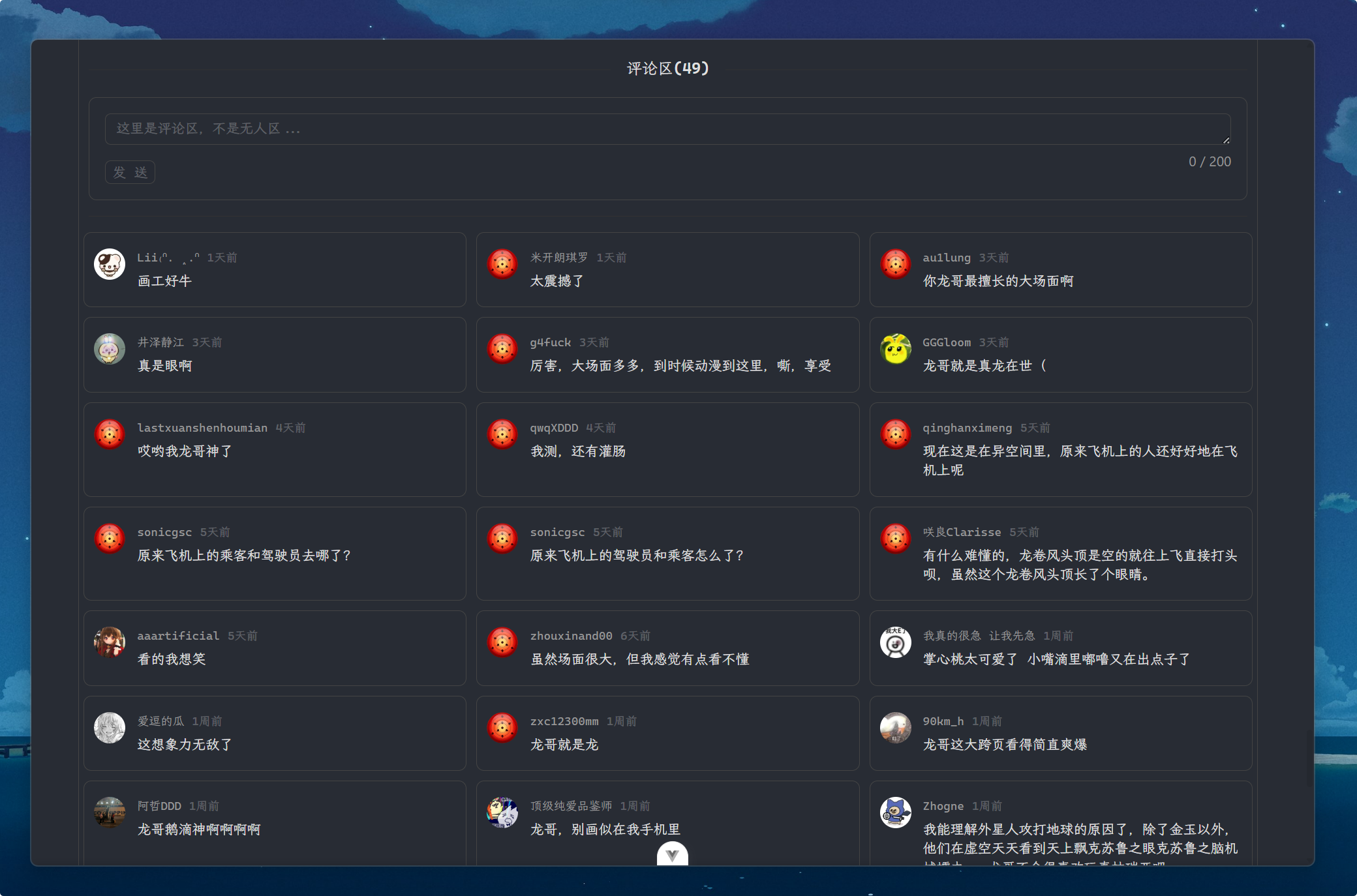The width and height of the screenshot is (1357, 896).
Task: Click red default avatar beside 米开朗琪罗
Action: point(502,264)
